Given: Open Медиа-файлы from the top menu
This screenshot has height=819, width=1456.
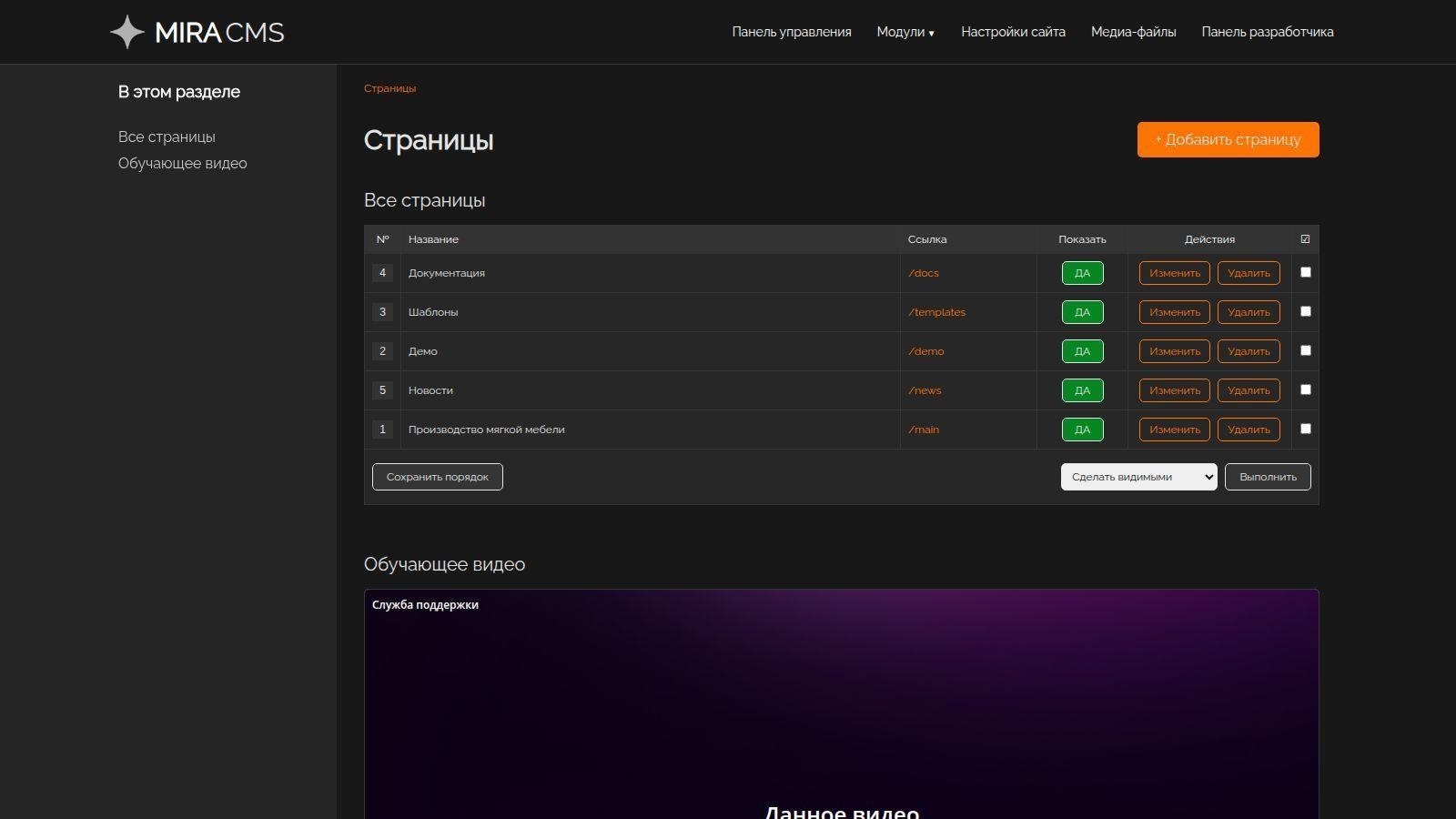Looking at the screenshot, I should point(1133,32).
